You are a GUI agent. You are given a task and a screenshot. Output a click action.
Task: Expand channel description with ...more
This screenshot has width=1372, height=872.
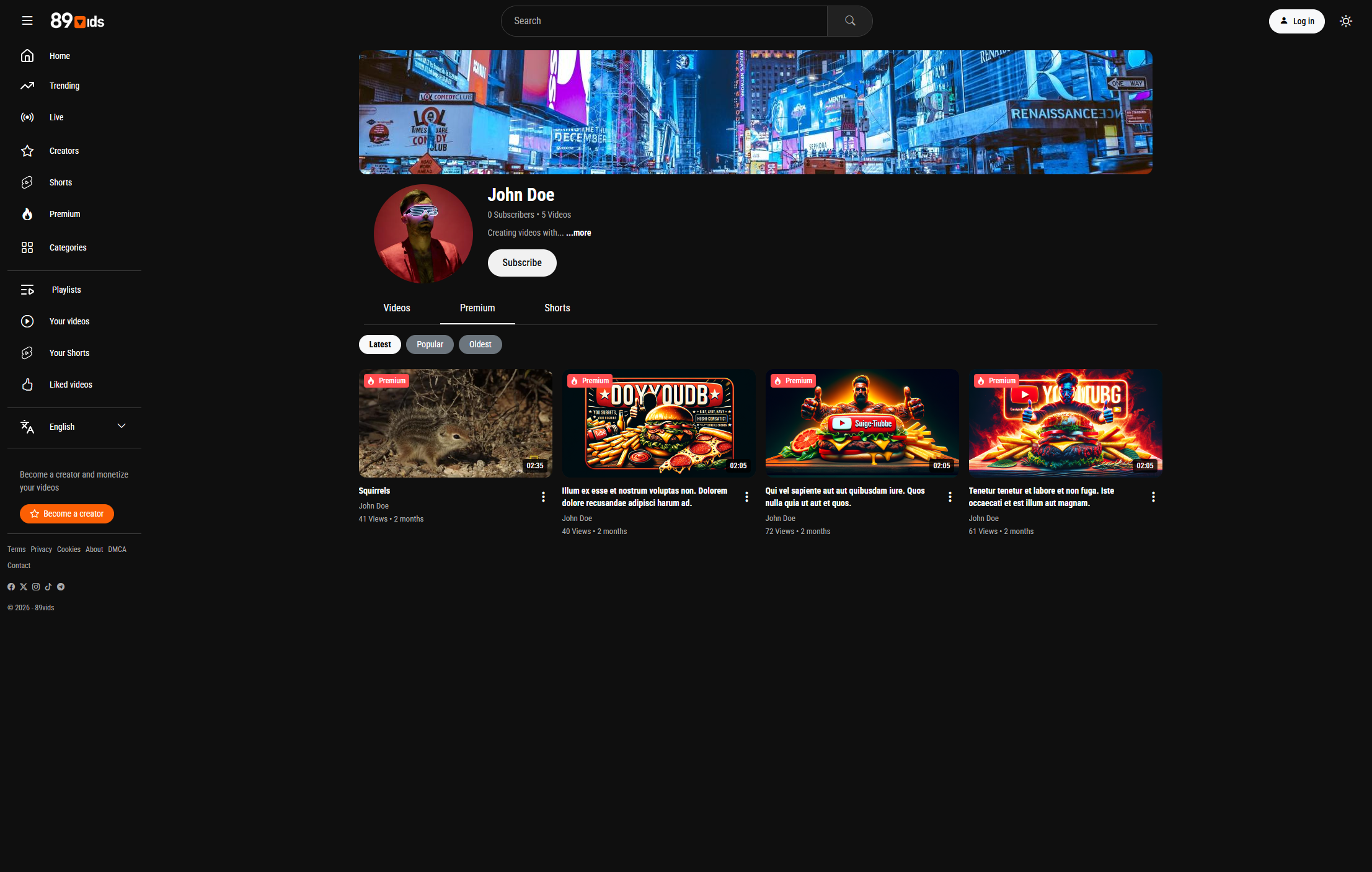click(578, 233)
